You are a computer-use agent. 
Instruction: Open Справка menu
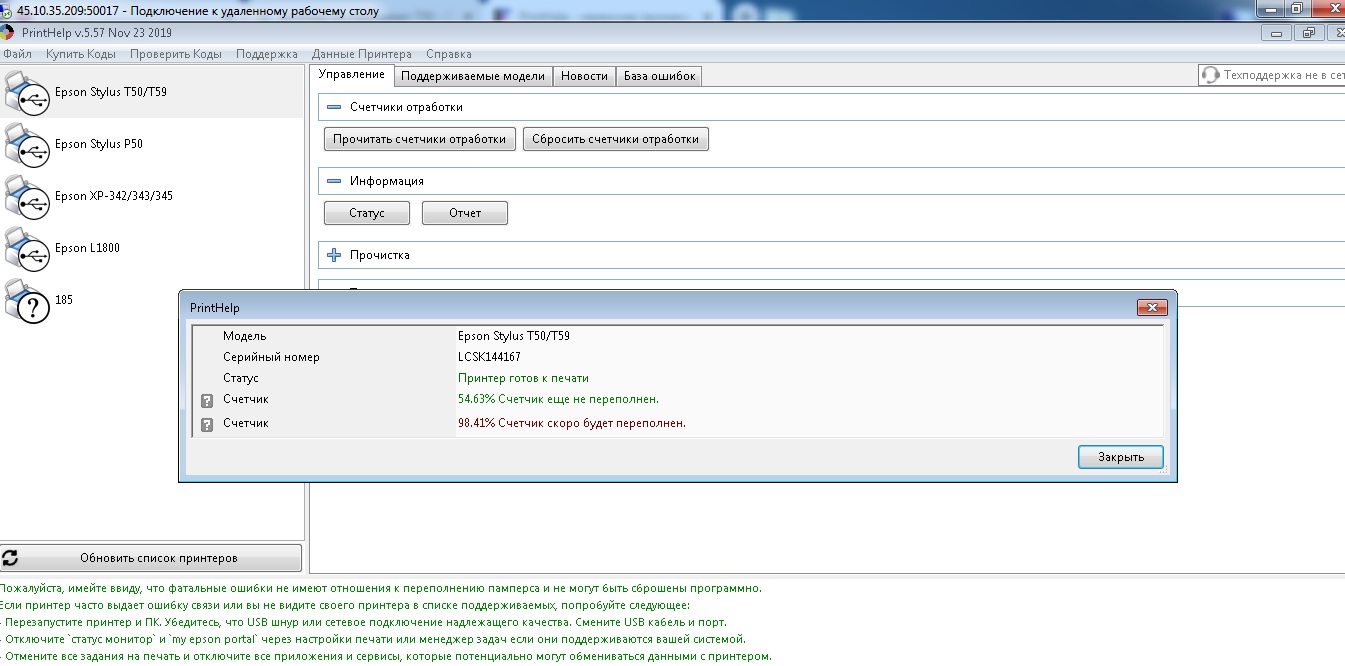coord(449,54)
